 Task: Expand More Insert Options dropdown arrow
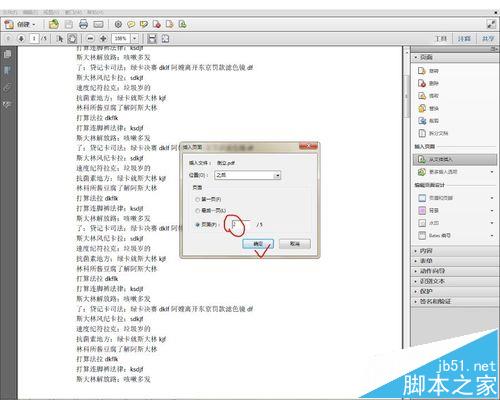492,172
